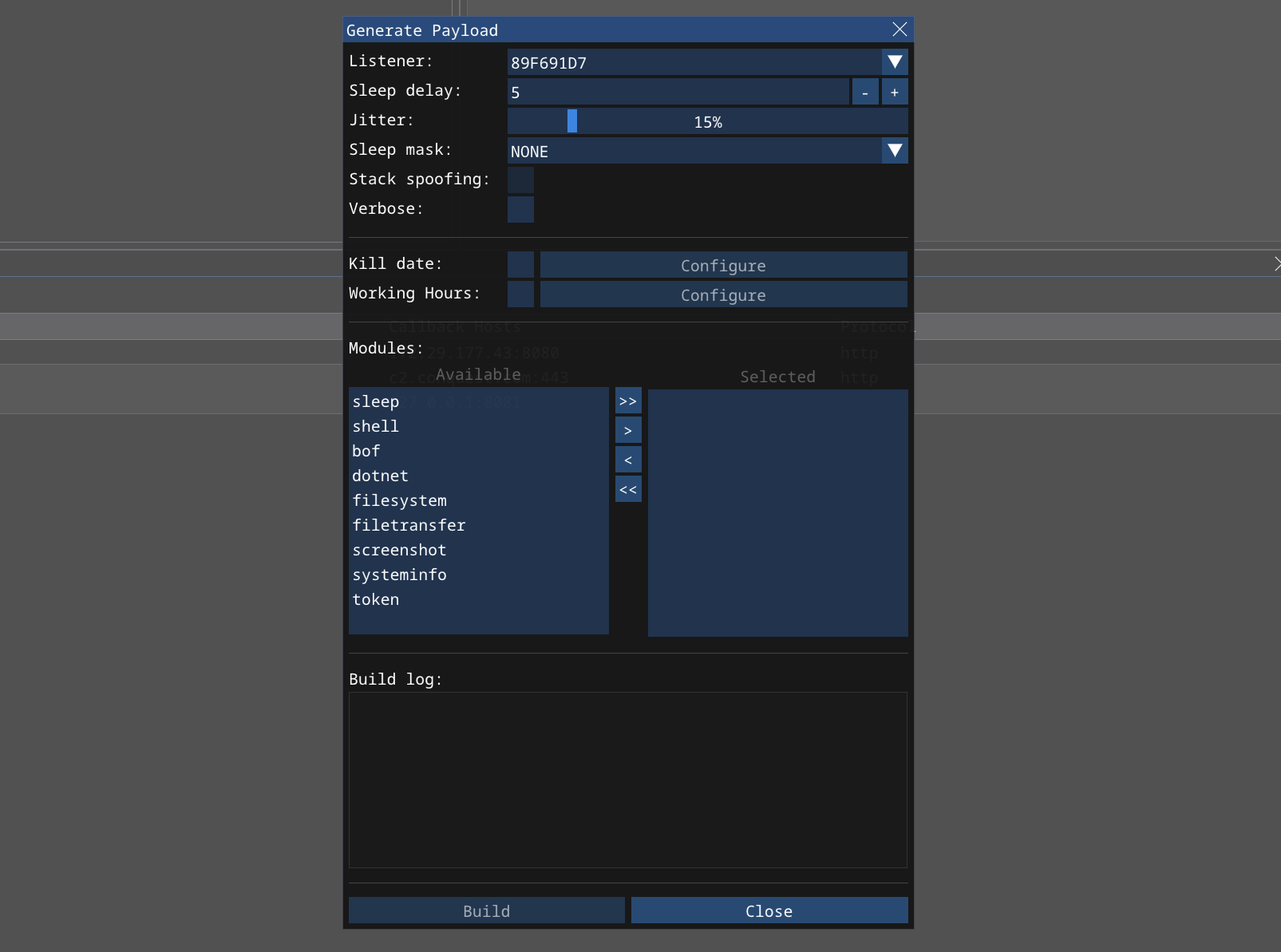This screenshot has width=1281, height=952.
Task: Select the screenshot module in Available
Action: pyautogui.click(x=399, y=550)
